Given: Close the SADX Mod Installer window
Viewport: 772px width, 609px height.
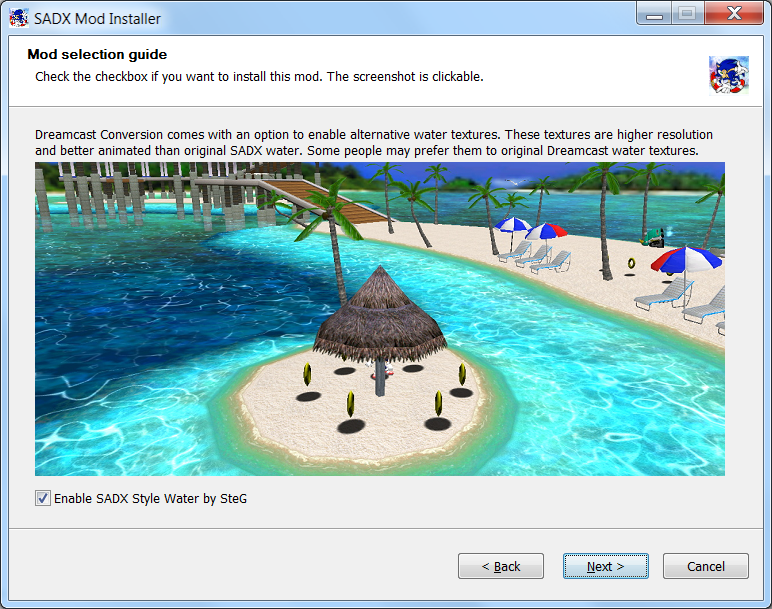Looking at the screenshot, I should [734, 13].
